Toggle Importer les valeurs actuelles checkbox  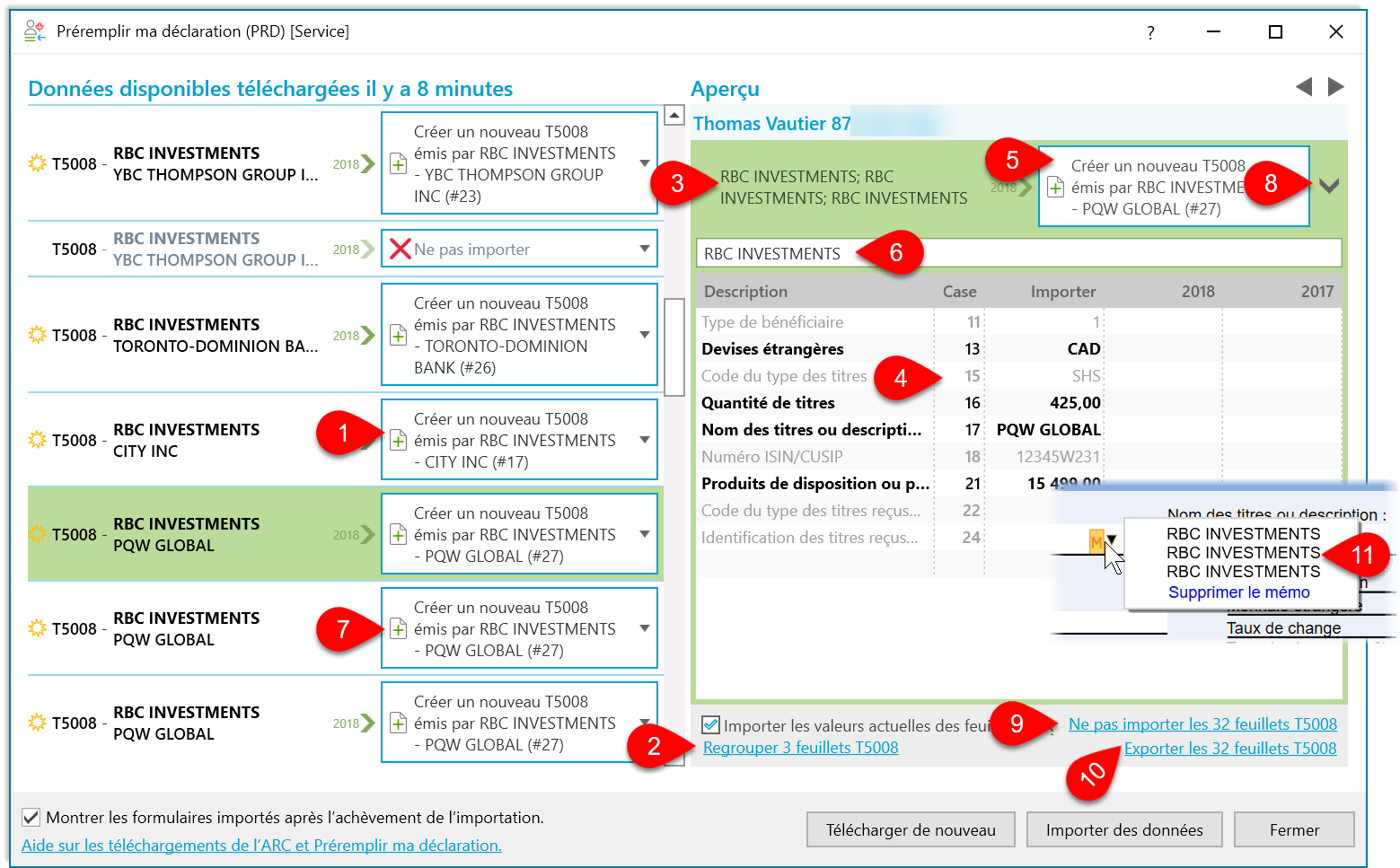pyautogui.click(x=710, y=724)
